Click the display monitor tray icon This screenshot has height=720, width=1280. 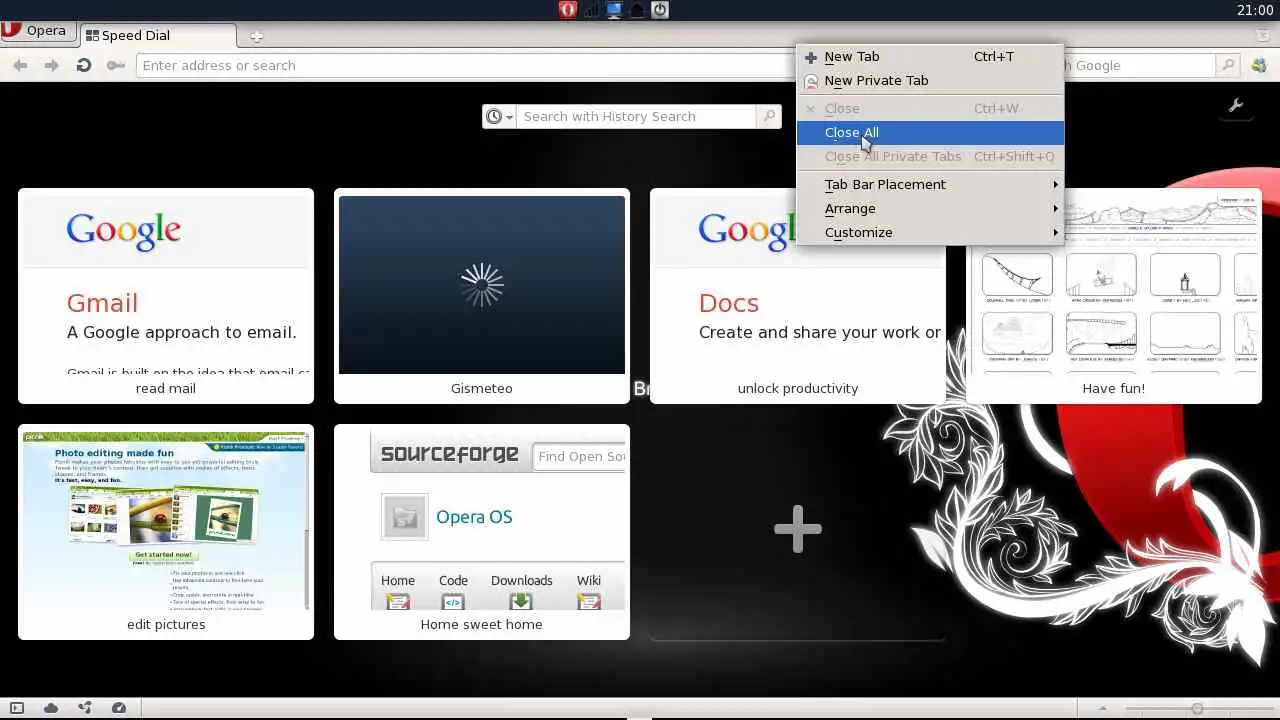[614, 10]
